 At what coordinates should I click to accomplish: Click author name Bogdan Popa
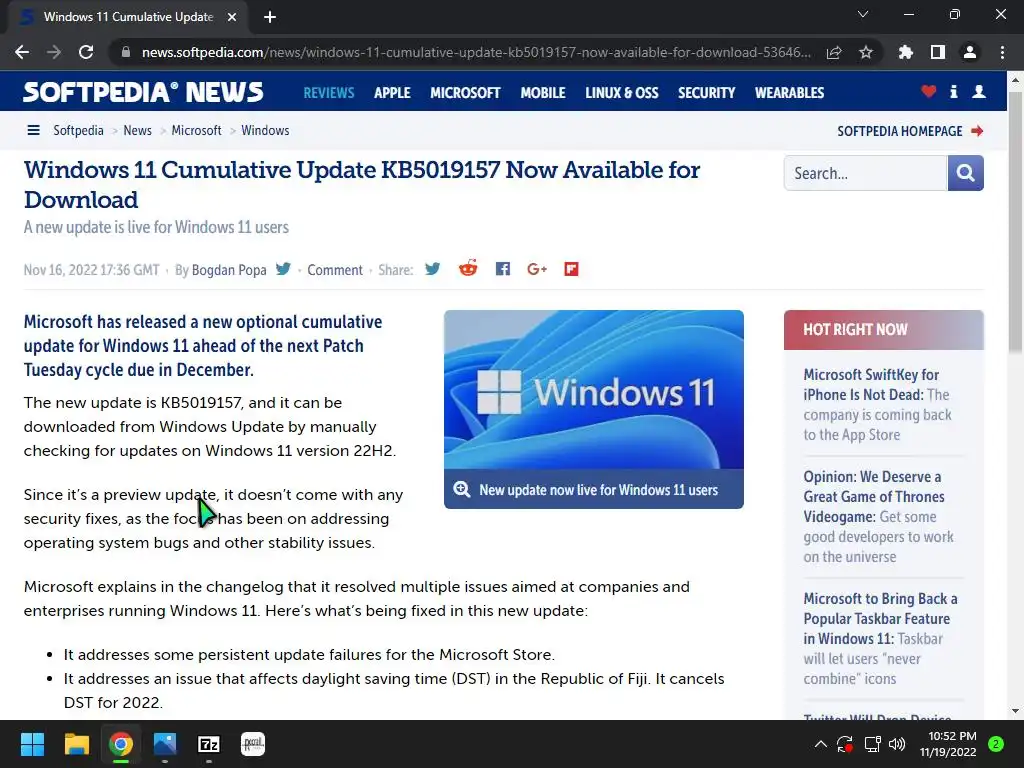[229, 270]
